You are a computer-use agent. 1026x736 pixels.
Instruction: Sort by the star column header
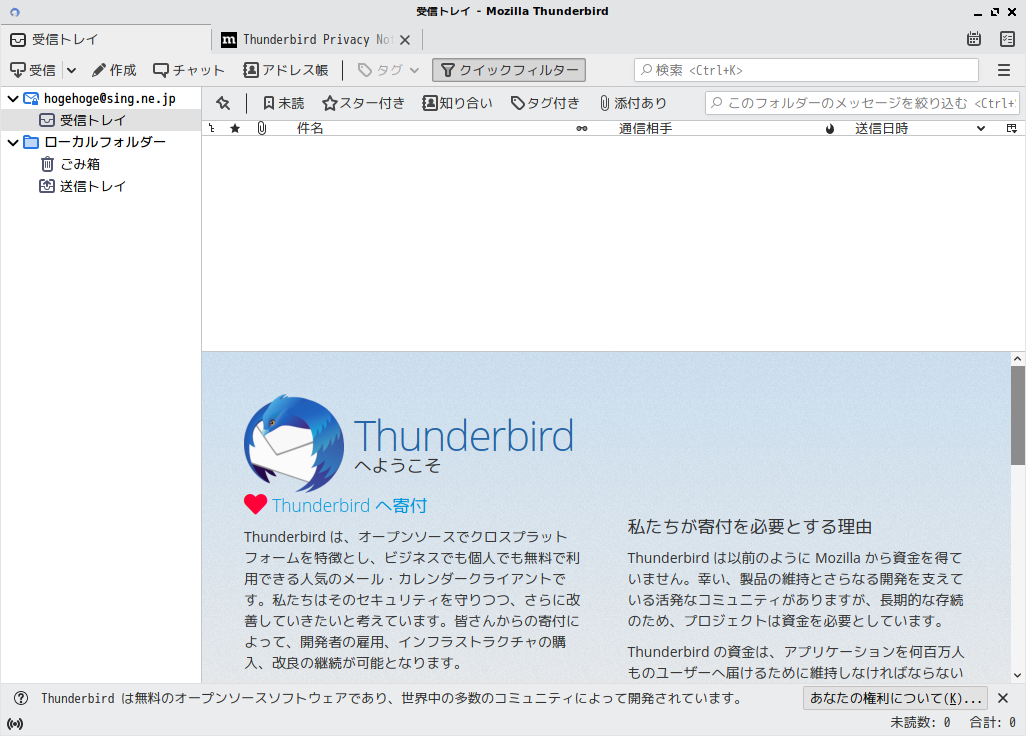[x=236, y=128]
